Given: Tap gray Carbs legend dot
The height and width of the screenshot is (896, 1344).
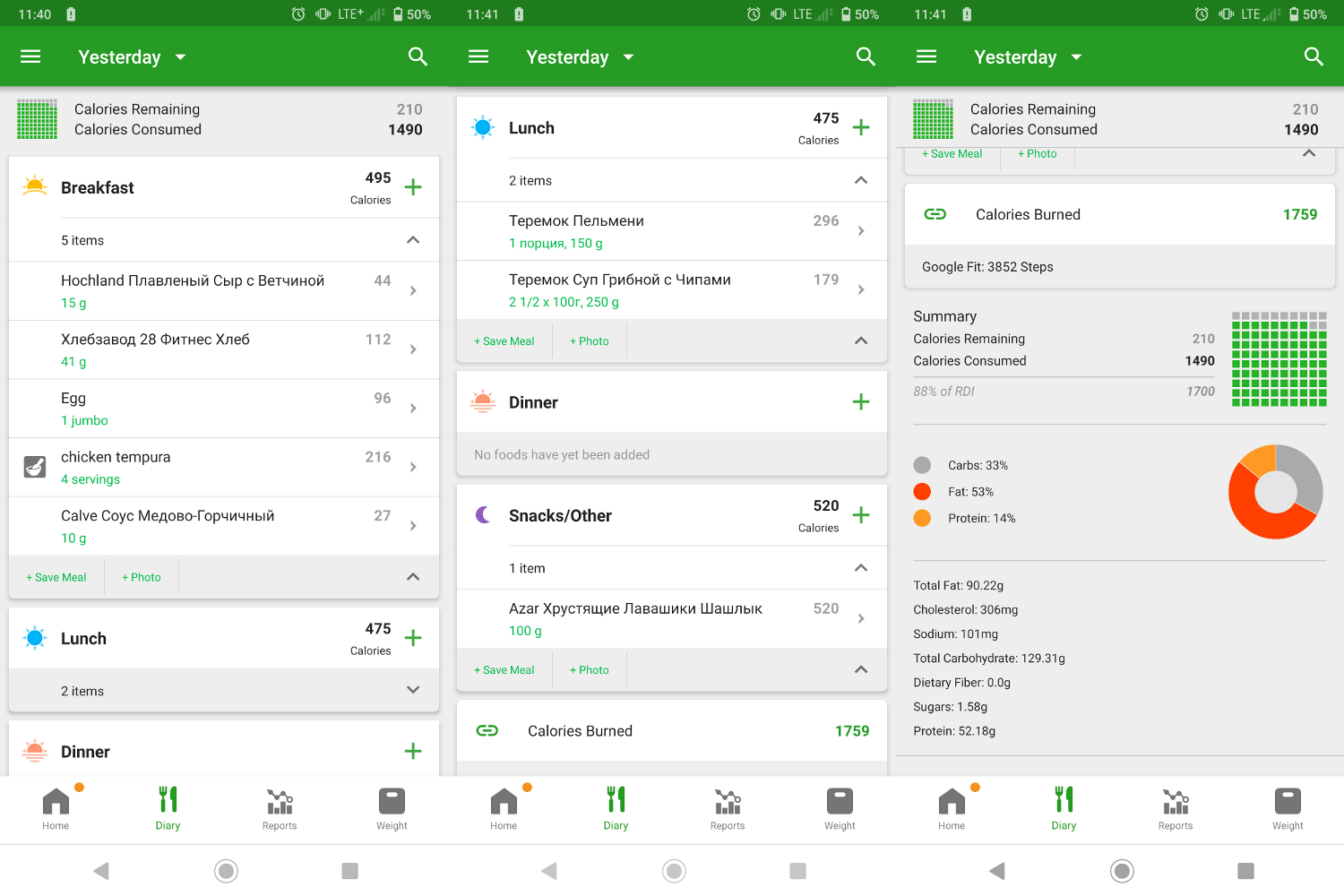Looking at the screenshot, I should tap(922, 465).
